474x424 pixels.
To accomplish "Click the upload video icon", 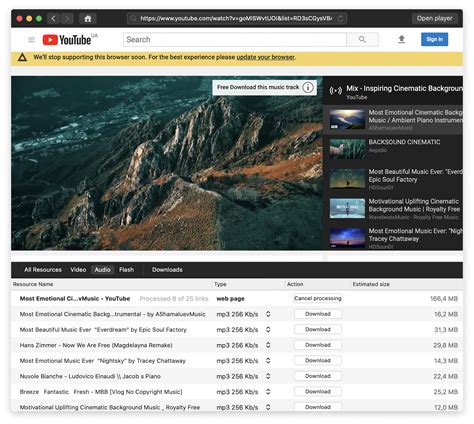I will [402, 40].
